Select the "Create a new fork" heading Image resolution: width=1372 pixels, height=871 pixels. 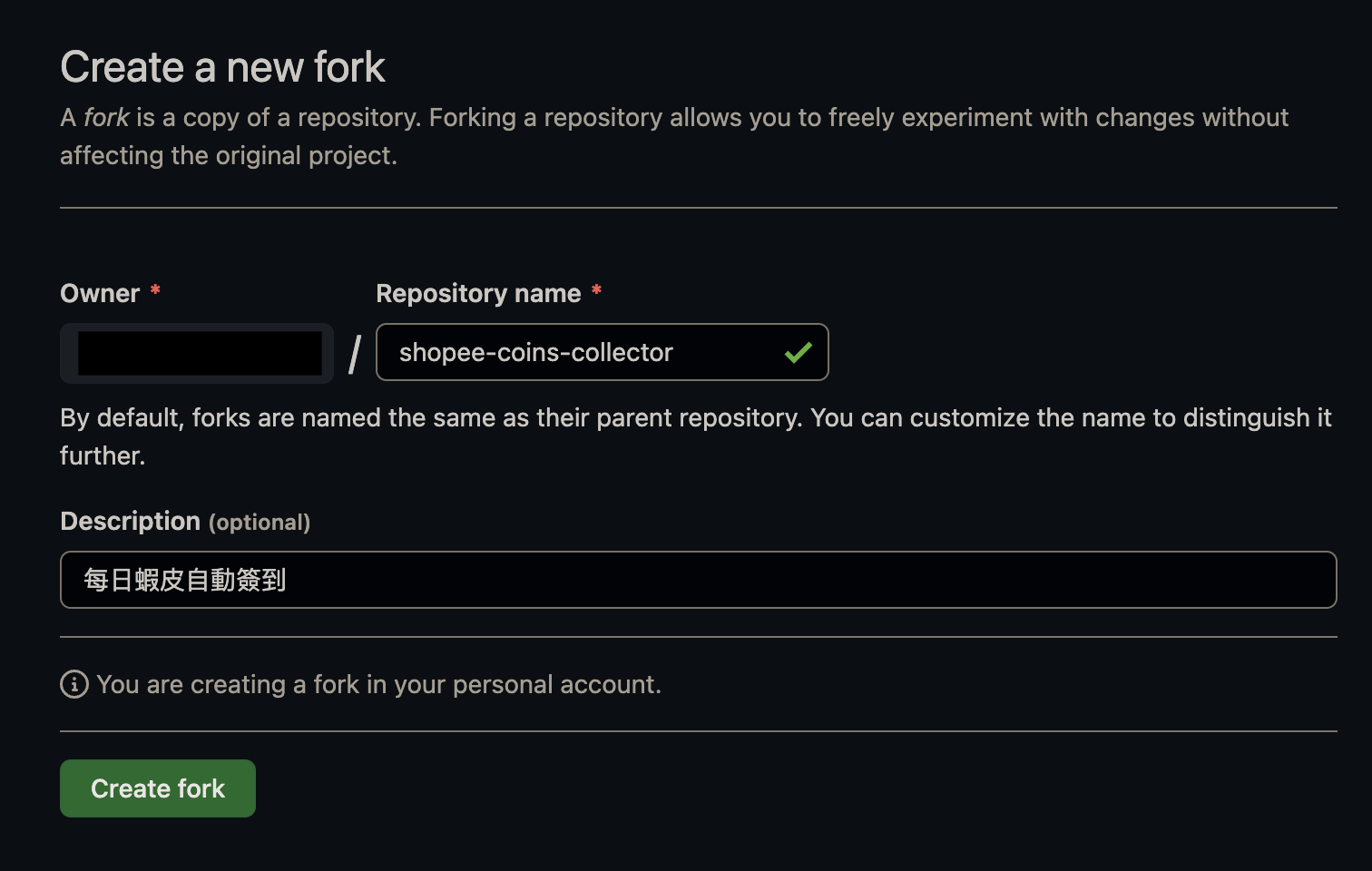coord(222,67)
